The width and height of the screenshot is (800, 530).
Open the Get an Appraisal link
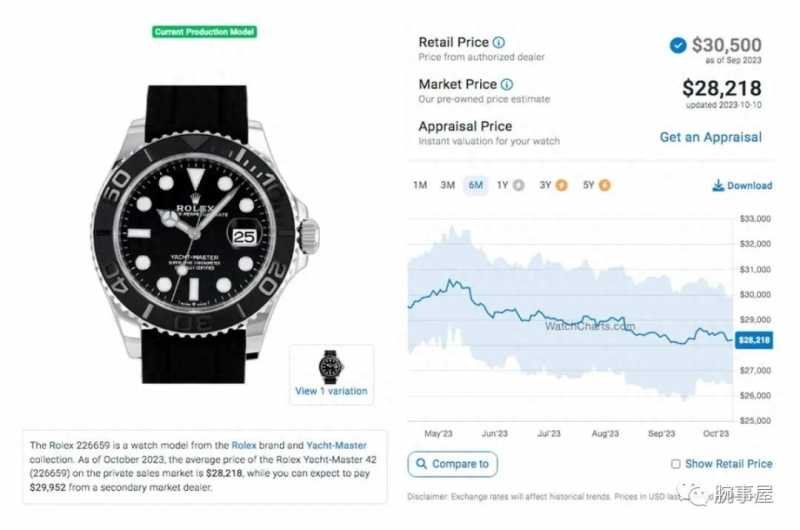pos(711,137)
